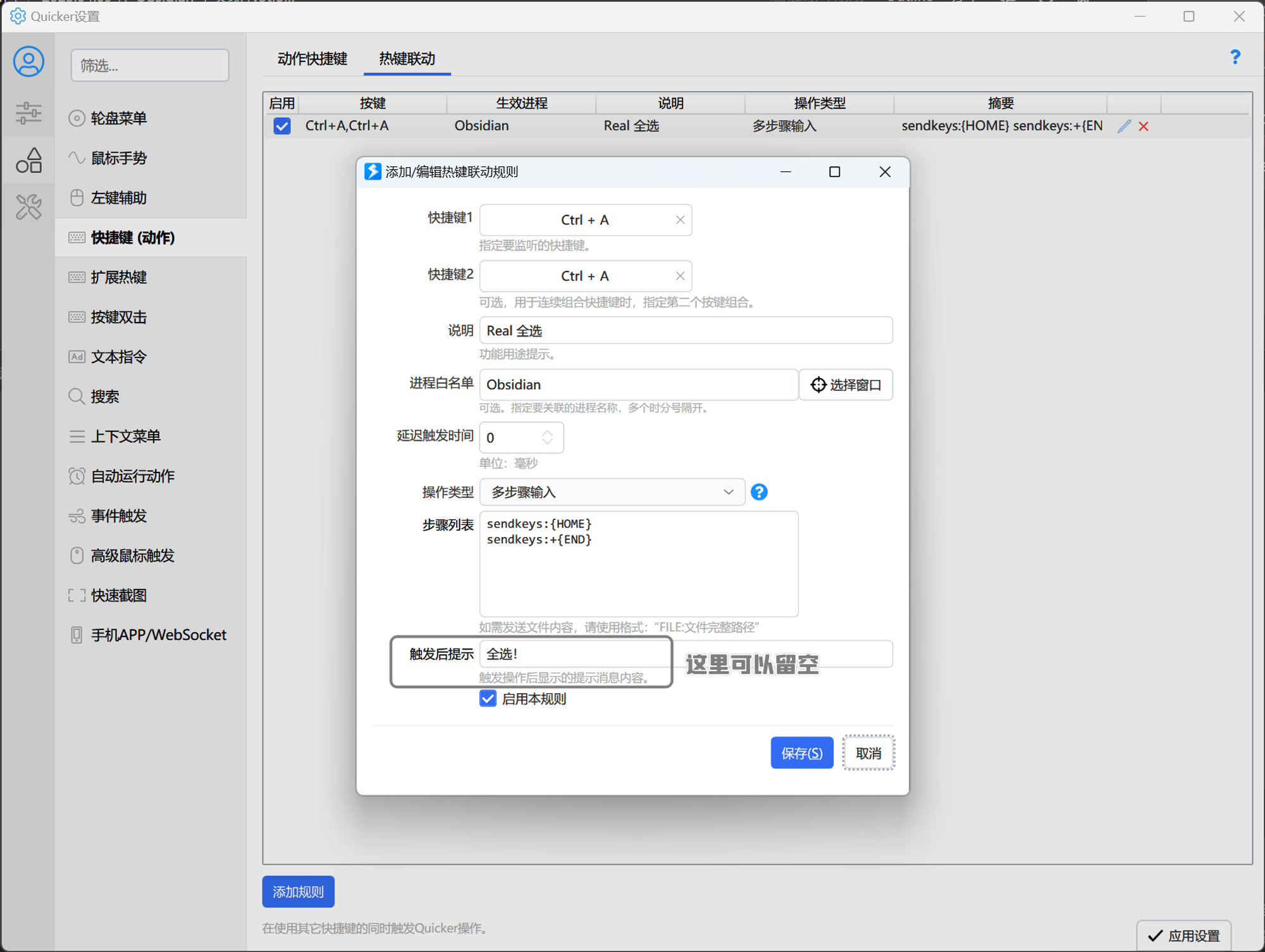Click the delay time stepper arrows
The height and width of the screenshot is (952, 1265).
[x=547, y=437]
